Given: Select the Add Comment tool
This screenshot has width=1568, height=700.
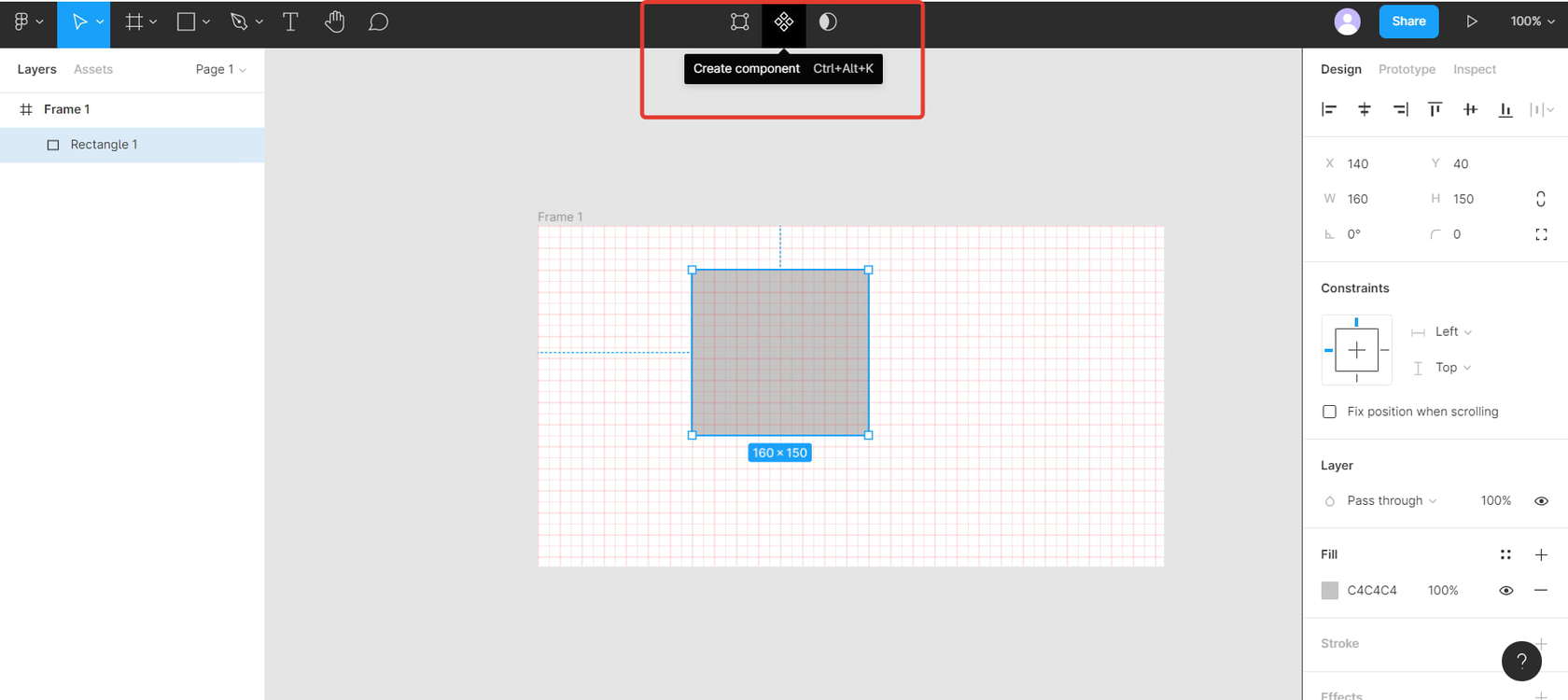Looking at the screenshot, I should [x=378, y=21].
